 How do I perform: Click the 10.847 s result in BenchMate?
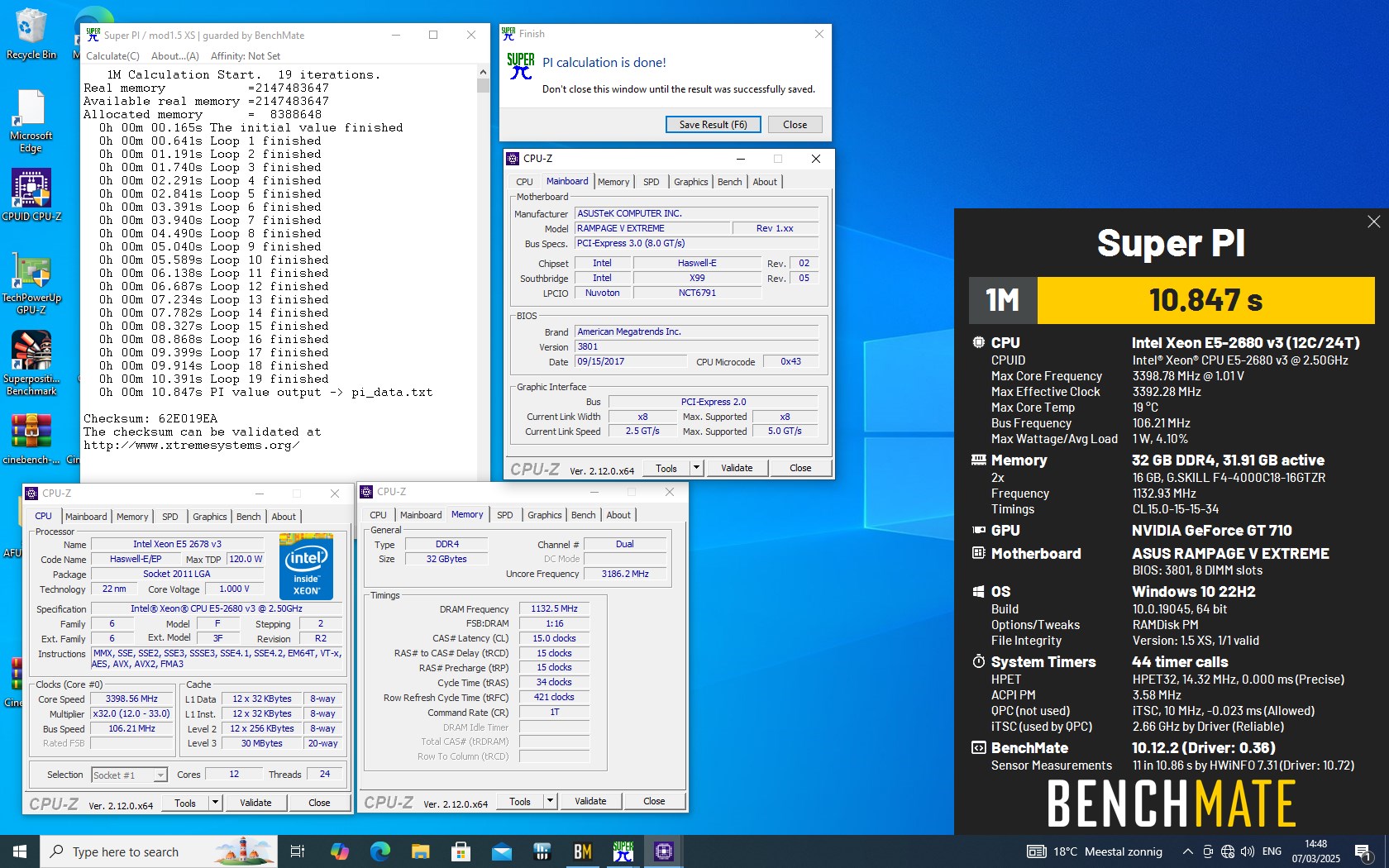[1205, 300]
